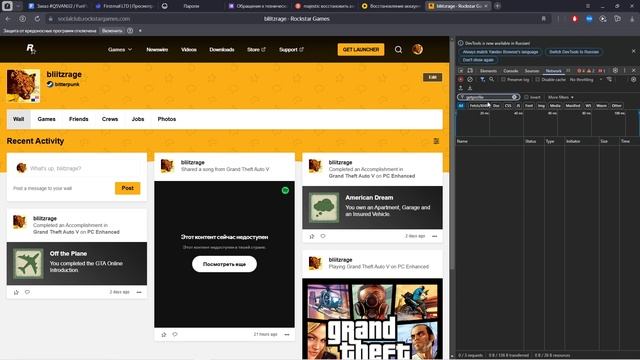Like the American Dream post
This screenshot has width=640, height=360.
[312, 236]
